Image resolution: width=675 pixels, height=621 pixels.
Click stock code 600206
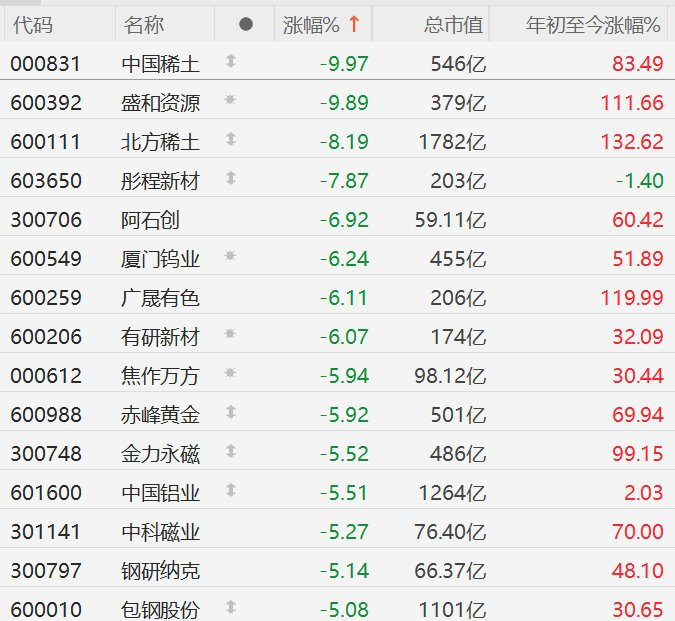click(x=46, y=337)
